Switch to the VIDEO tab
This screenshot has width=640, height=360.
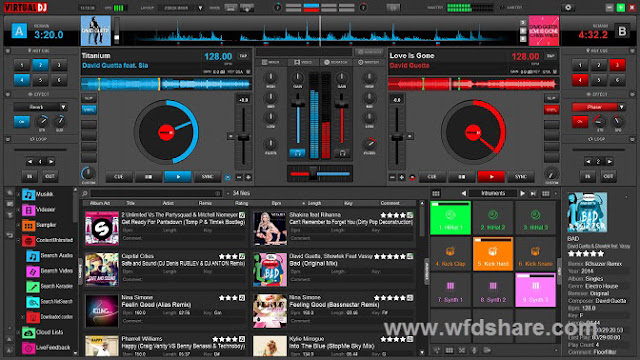[303, 62]
